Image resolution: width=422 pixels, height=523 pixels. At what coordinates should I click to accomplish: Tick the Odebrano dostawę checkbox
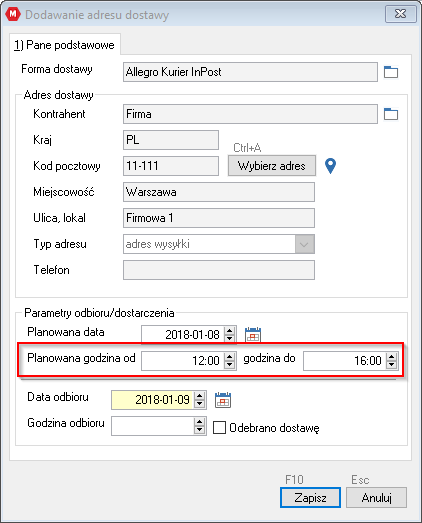(219, 428)
